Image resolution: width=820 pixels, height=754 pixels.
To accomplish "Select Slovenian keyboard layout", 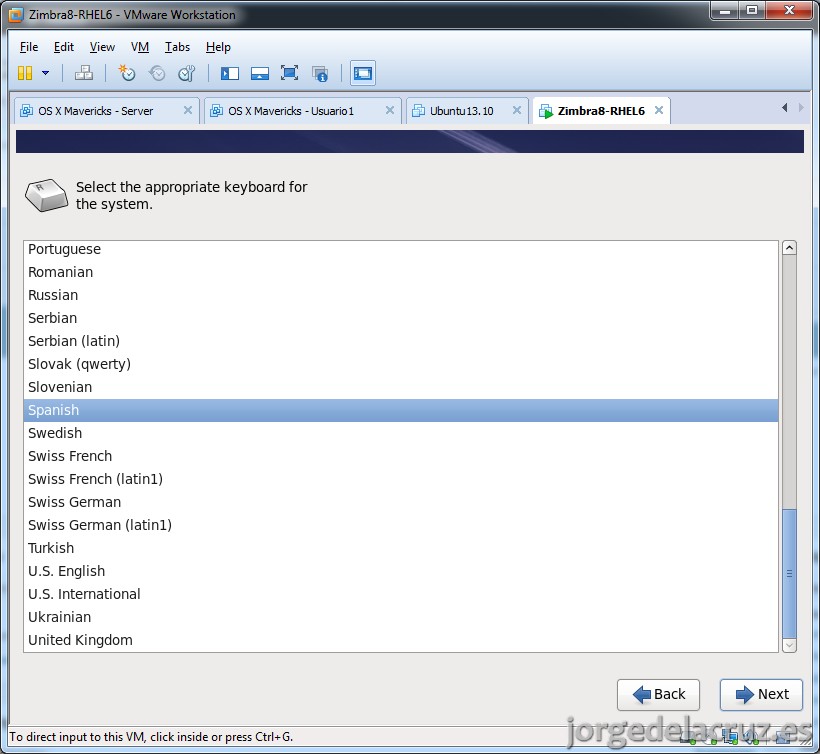I will click(x=401, y=387).
